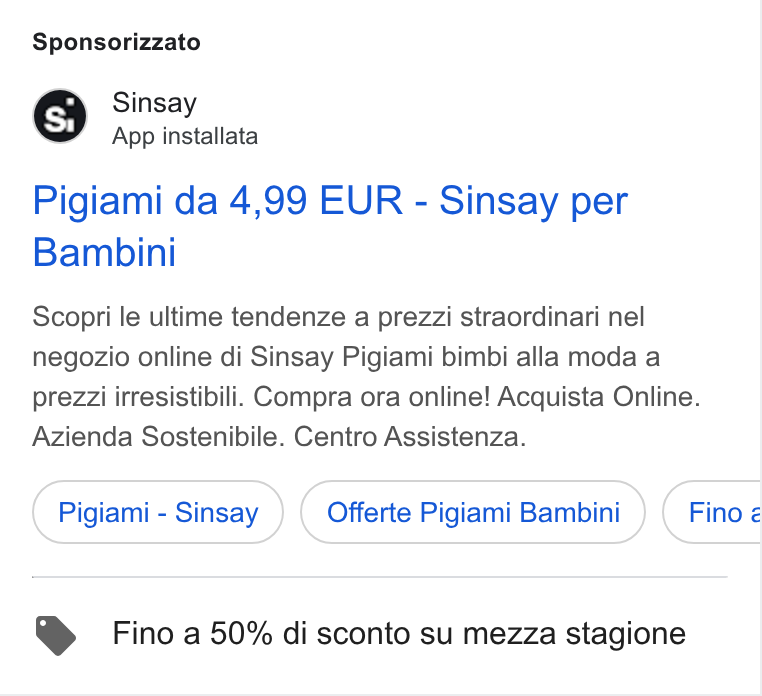Click 'Azienda Sostenibile.' in the description

point(158,436)
